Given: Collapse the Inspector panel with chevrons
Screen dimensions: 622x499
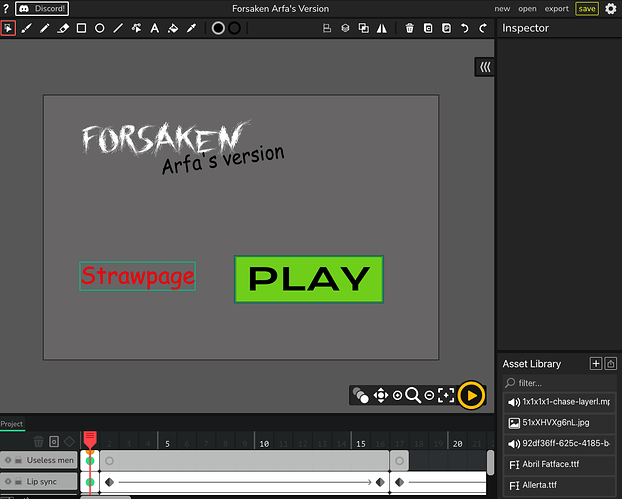Looking at the screenshot, I should (485, 67).
